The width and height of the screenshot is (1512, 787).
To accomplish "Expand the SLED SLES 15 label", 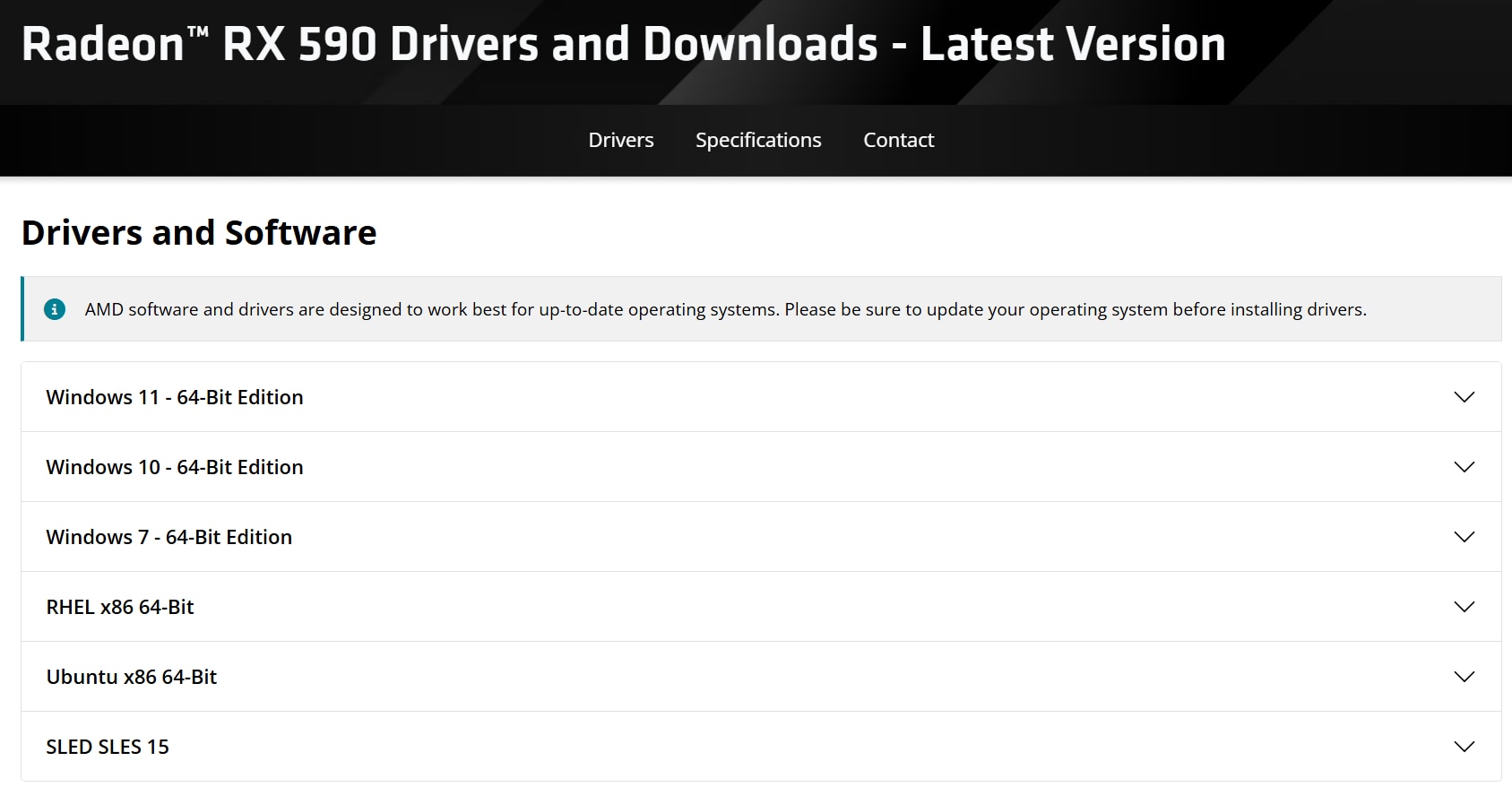I will 108,747.
